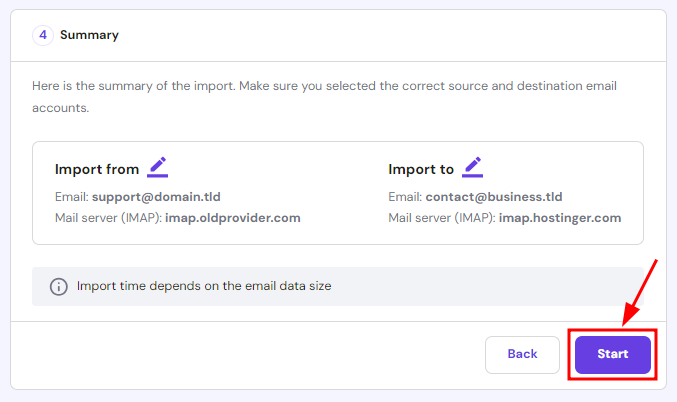This screenshot has width=677, height=402.
Task: Click the info icon in import time notice
Action: (58, 286)
